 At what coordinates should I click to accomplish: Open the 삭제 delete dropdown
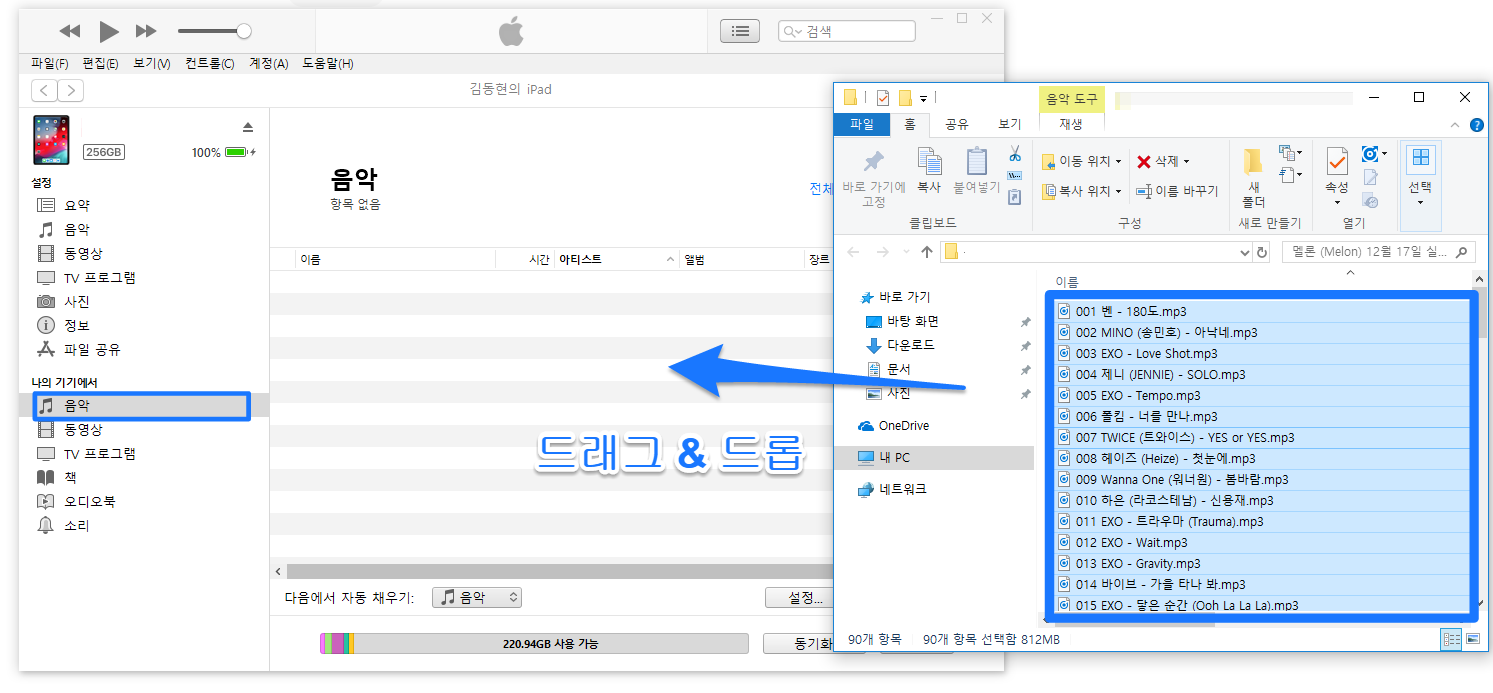tap(1163, 161)
